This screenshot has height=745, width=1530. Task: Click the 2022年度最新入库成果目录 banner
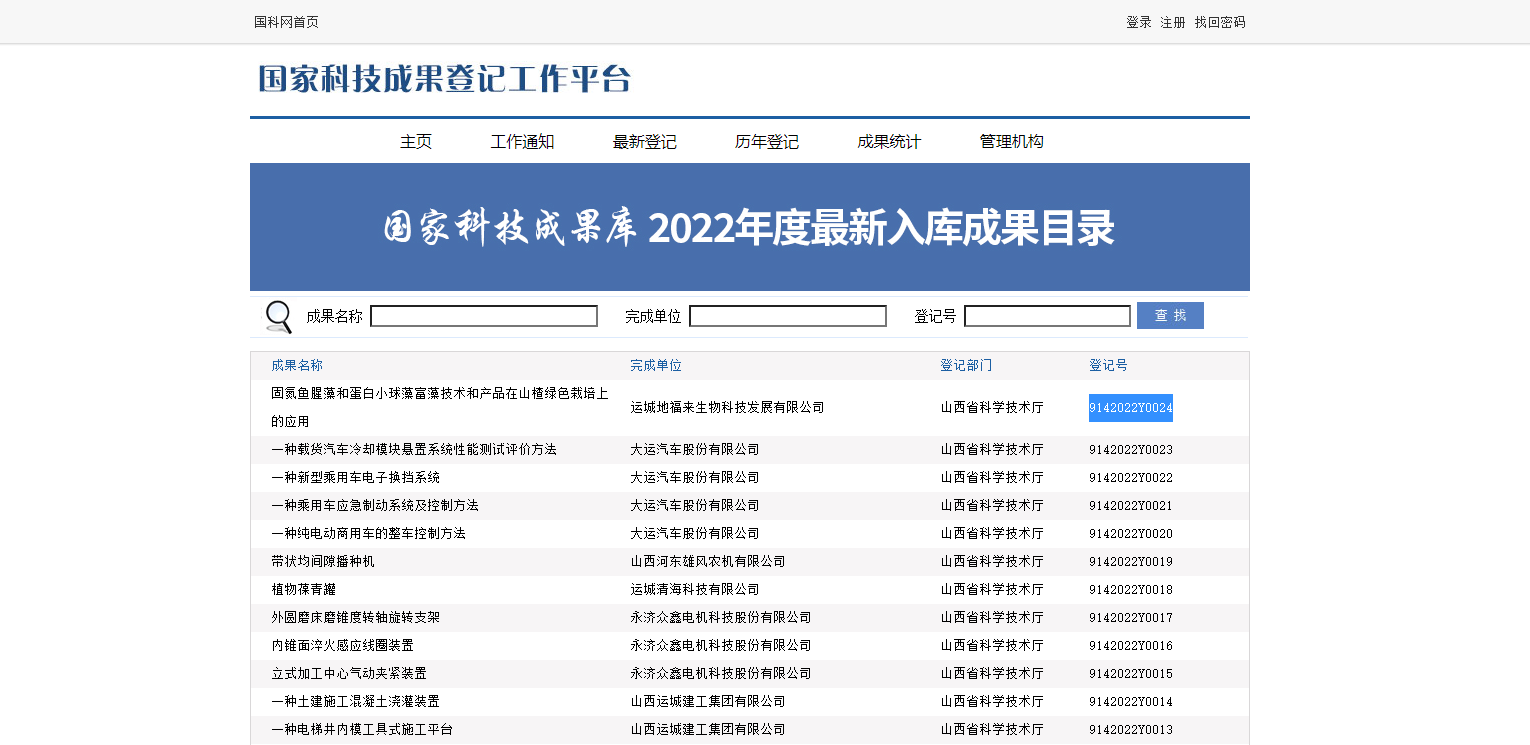750,227
